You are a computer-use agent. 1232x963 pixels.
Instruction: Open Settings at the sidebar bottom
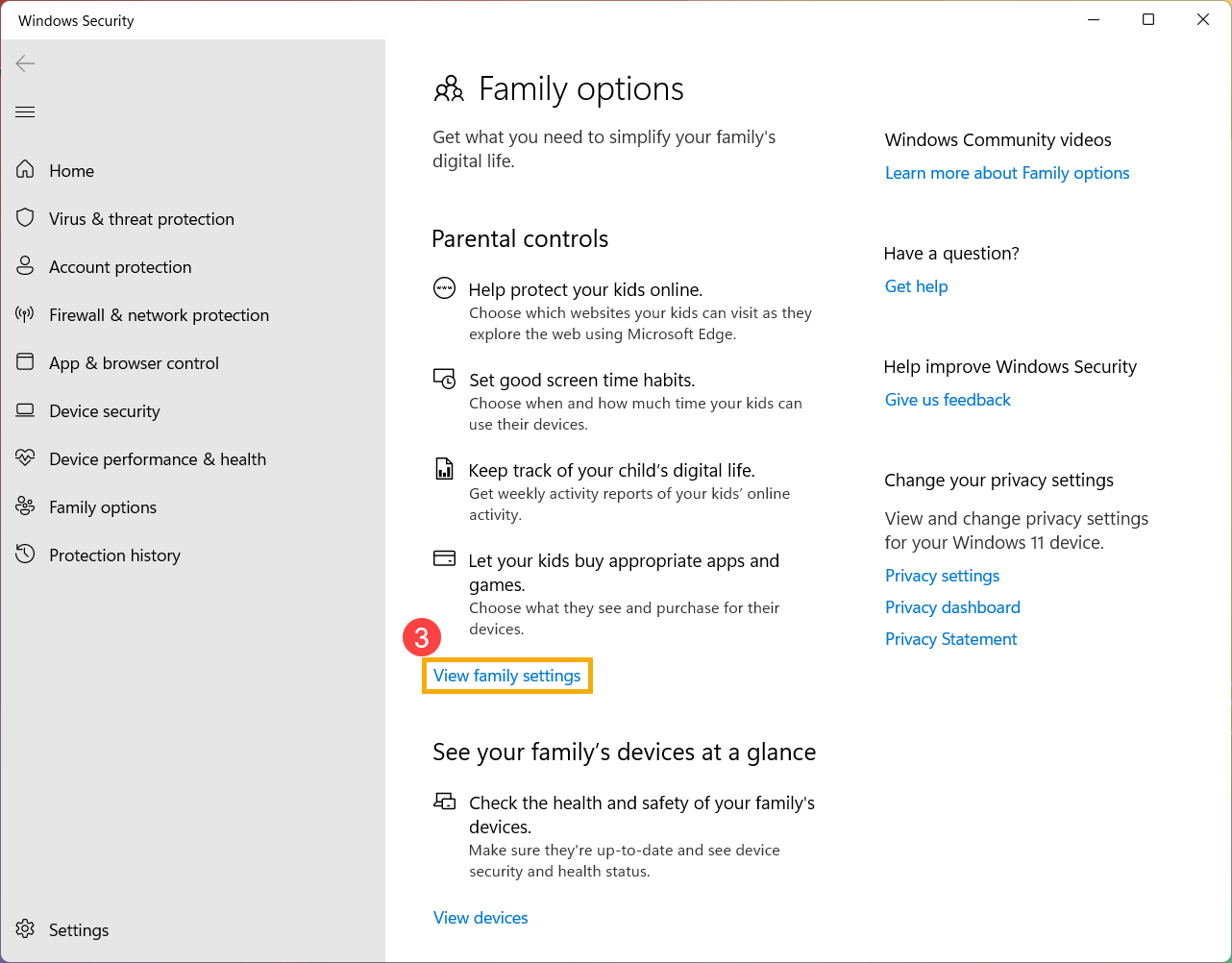(x=192, y=929)
